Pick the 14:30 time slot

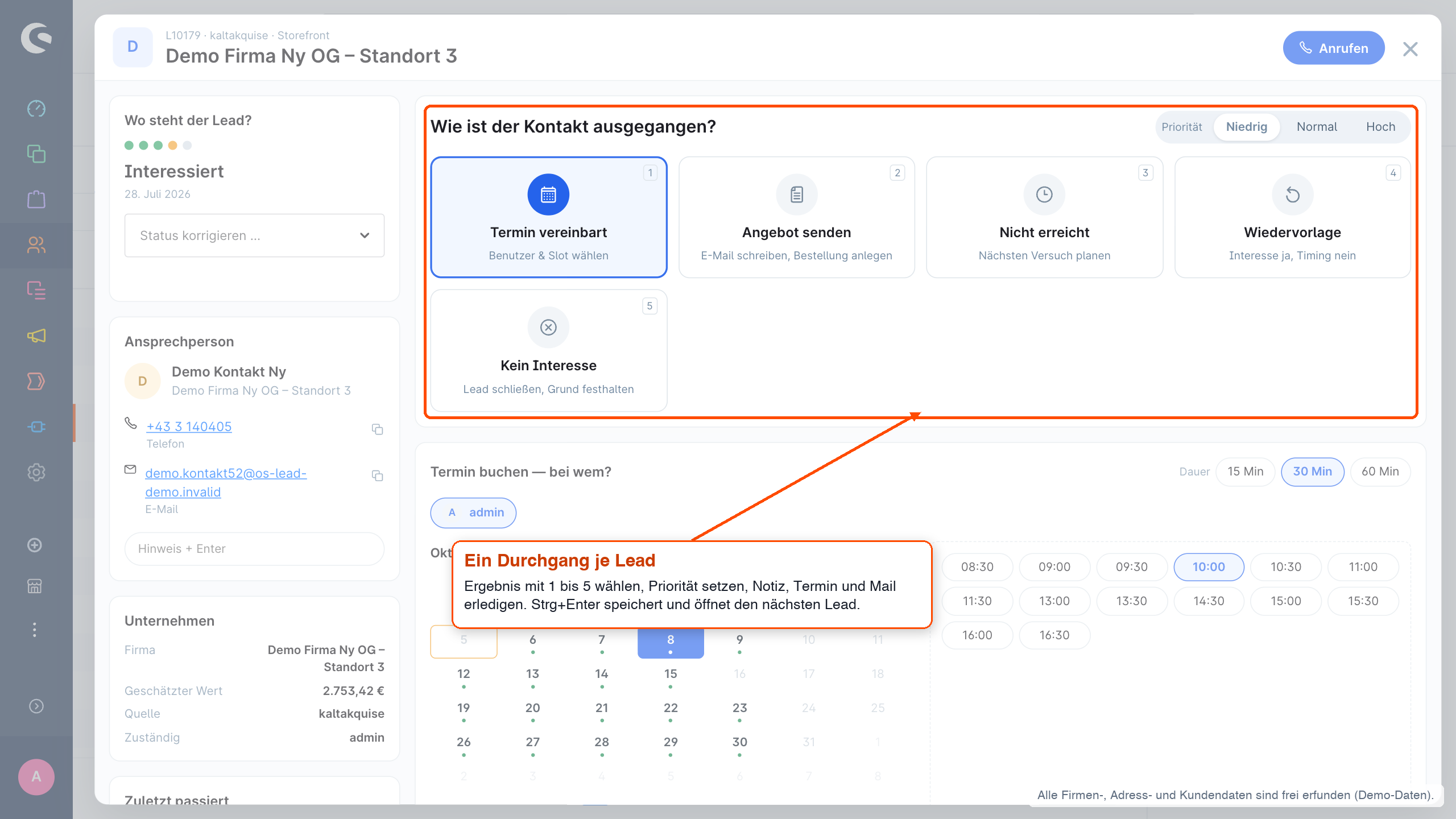coord(1209,601)
